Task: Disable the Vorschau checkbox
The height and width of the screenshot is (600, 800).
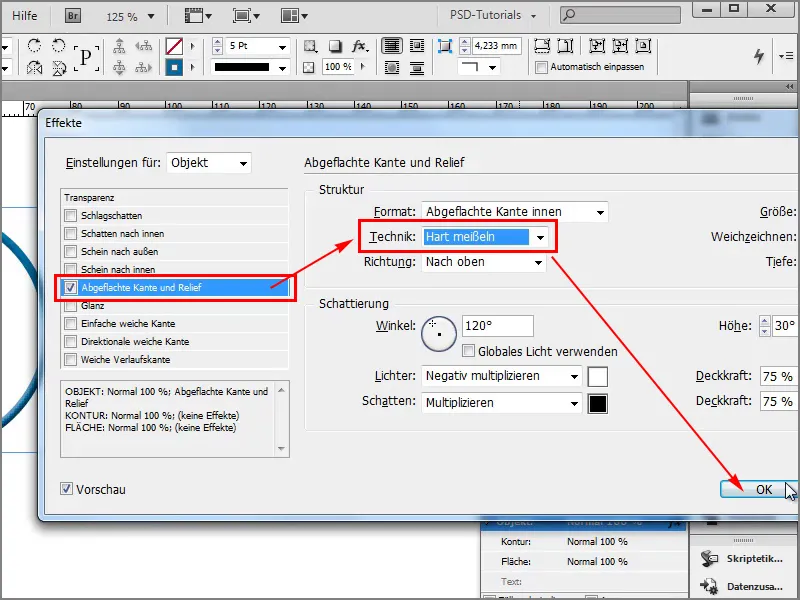Action: tap(66, 489)
